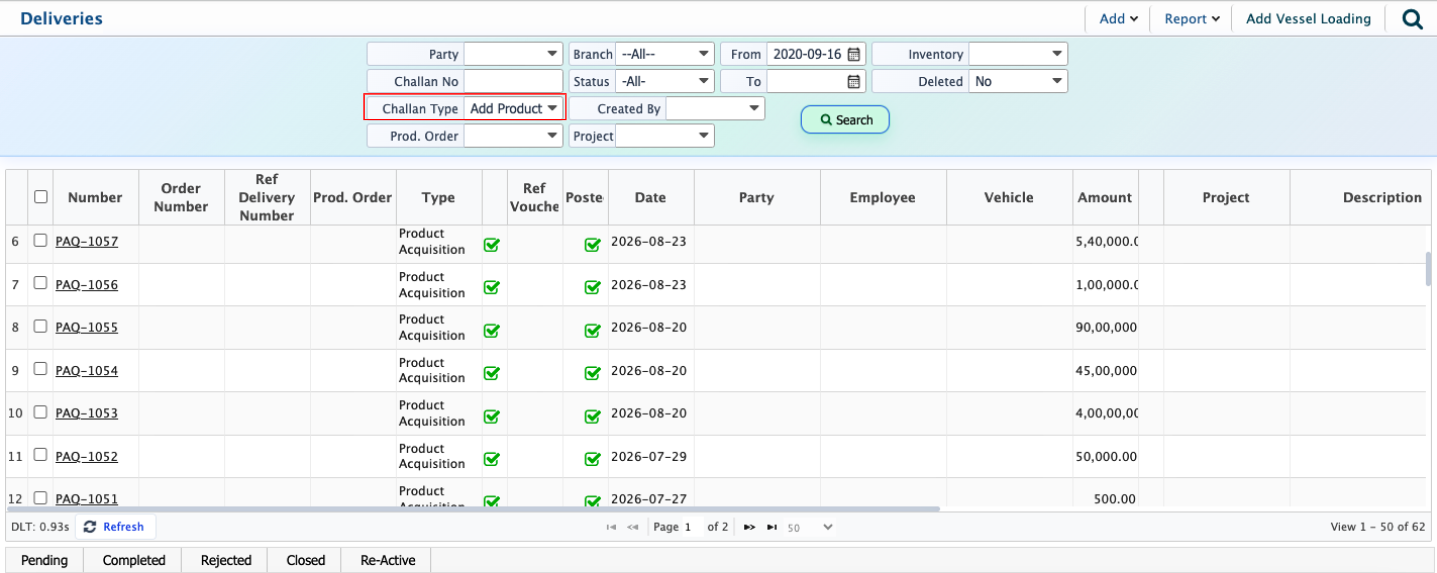This screenshot has width=1437, height=573.
Task: Switch to the Closed tab
Action: click(x=306, y=560)
